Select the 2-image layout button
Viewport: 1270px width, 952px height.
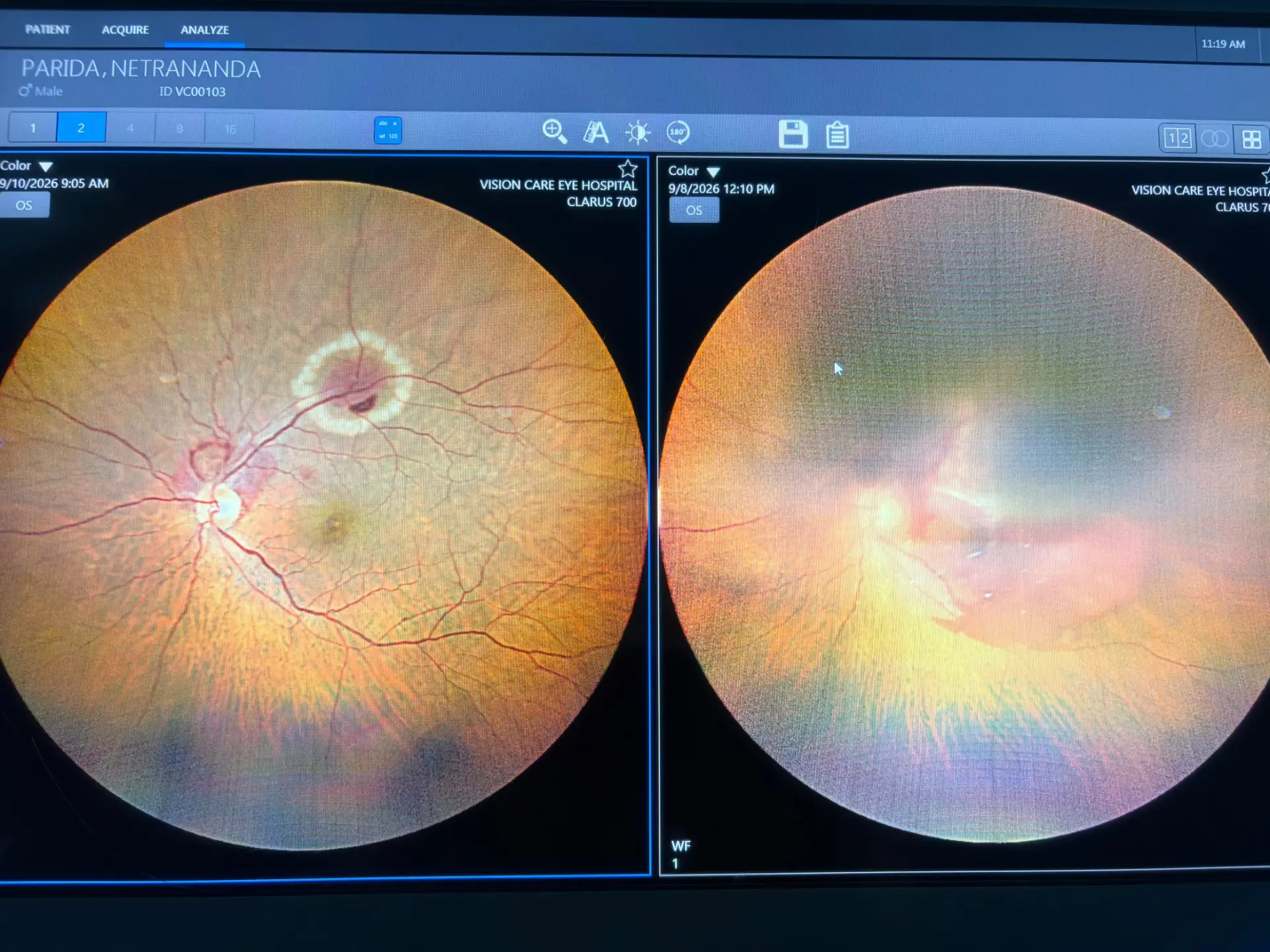[x=81, y=128]
